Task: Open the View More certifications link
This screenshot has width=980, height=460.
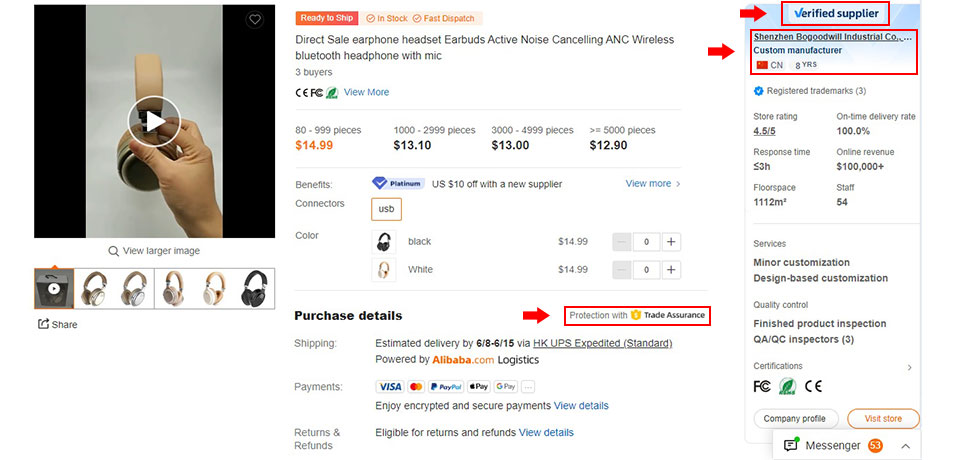Action: (366, 92)
